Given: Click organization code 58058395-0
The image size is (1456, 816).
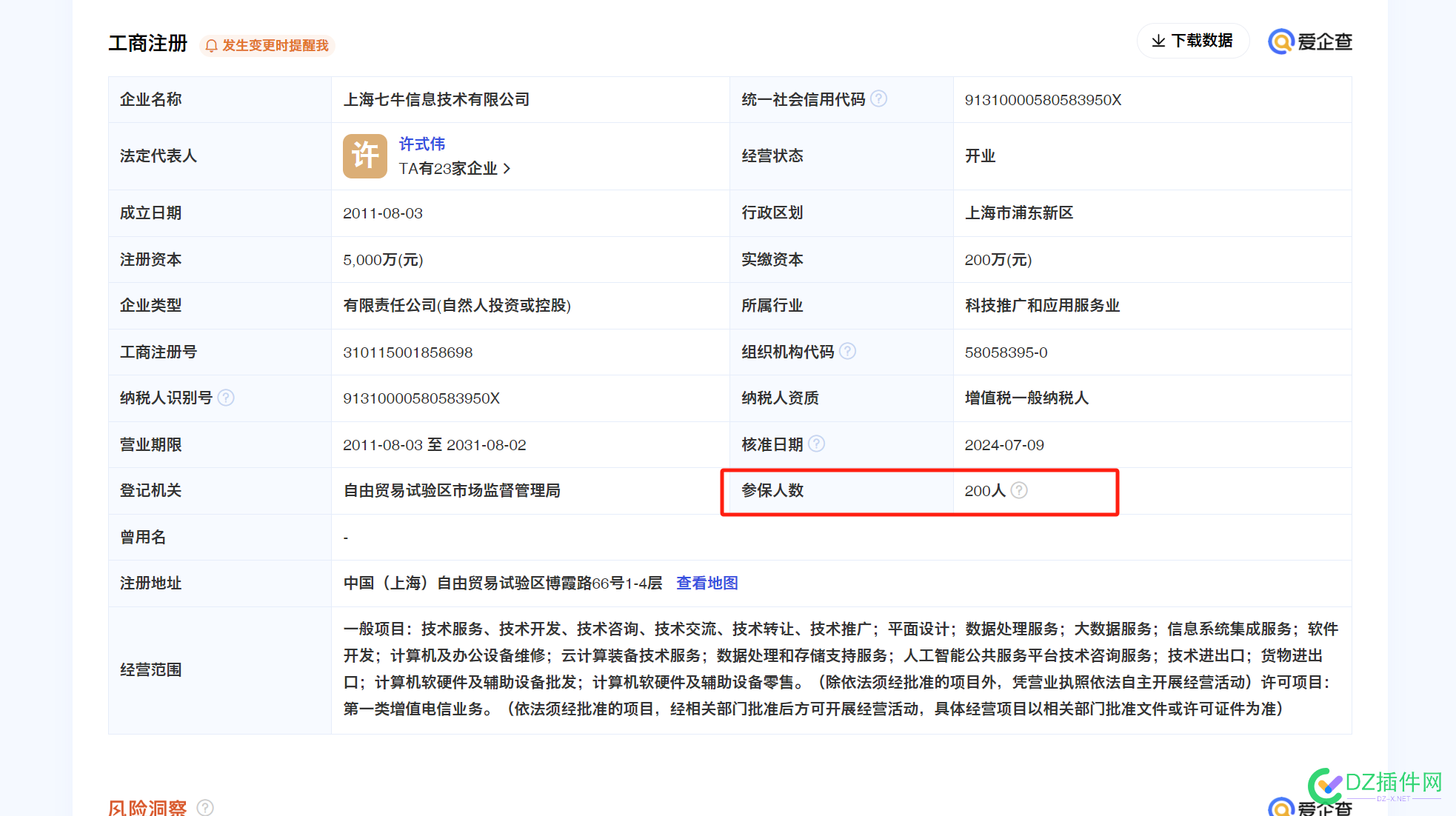Looking at the screenshot, I should tap(1006, 352).
